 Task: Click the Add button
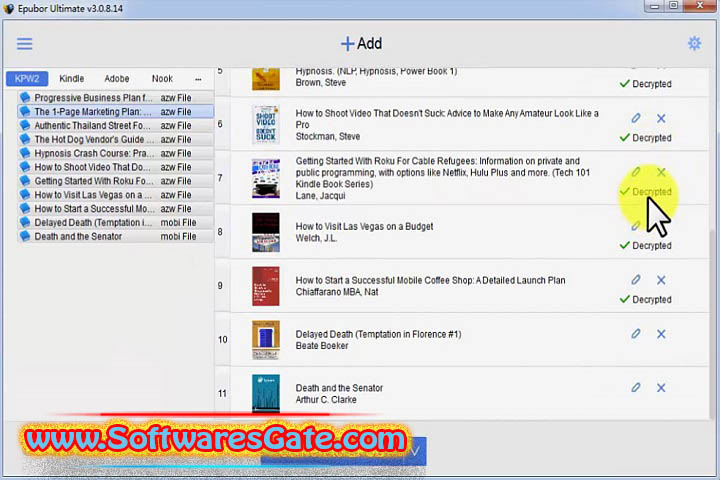[361, 44]
